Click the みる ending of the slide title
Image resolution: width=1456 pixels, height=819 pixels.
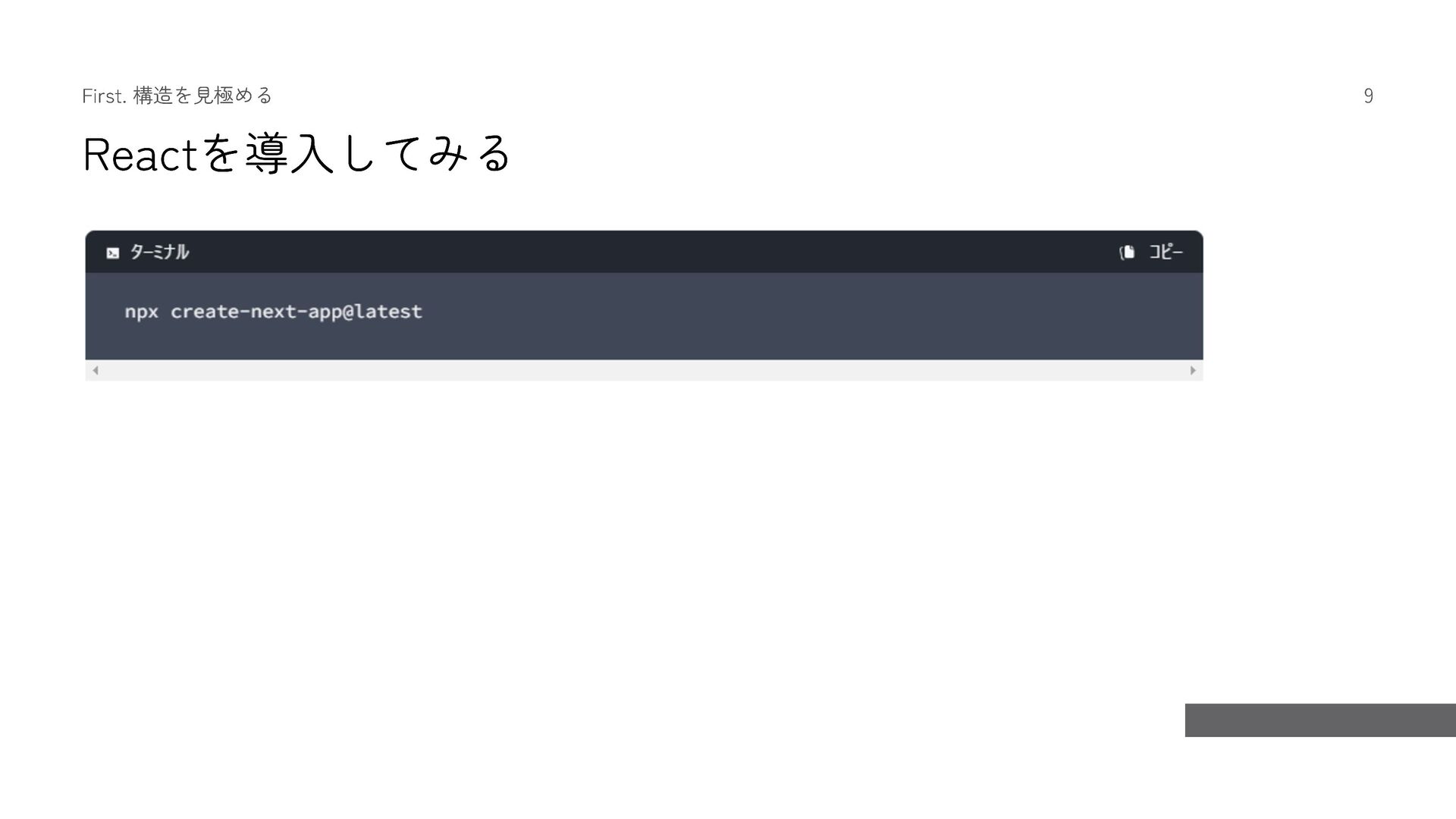tap(469, 154)
